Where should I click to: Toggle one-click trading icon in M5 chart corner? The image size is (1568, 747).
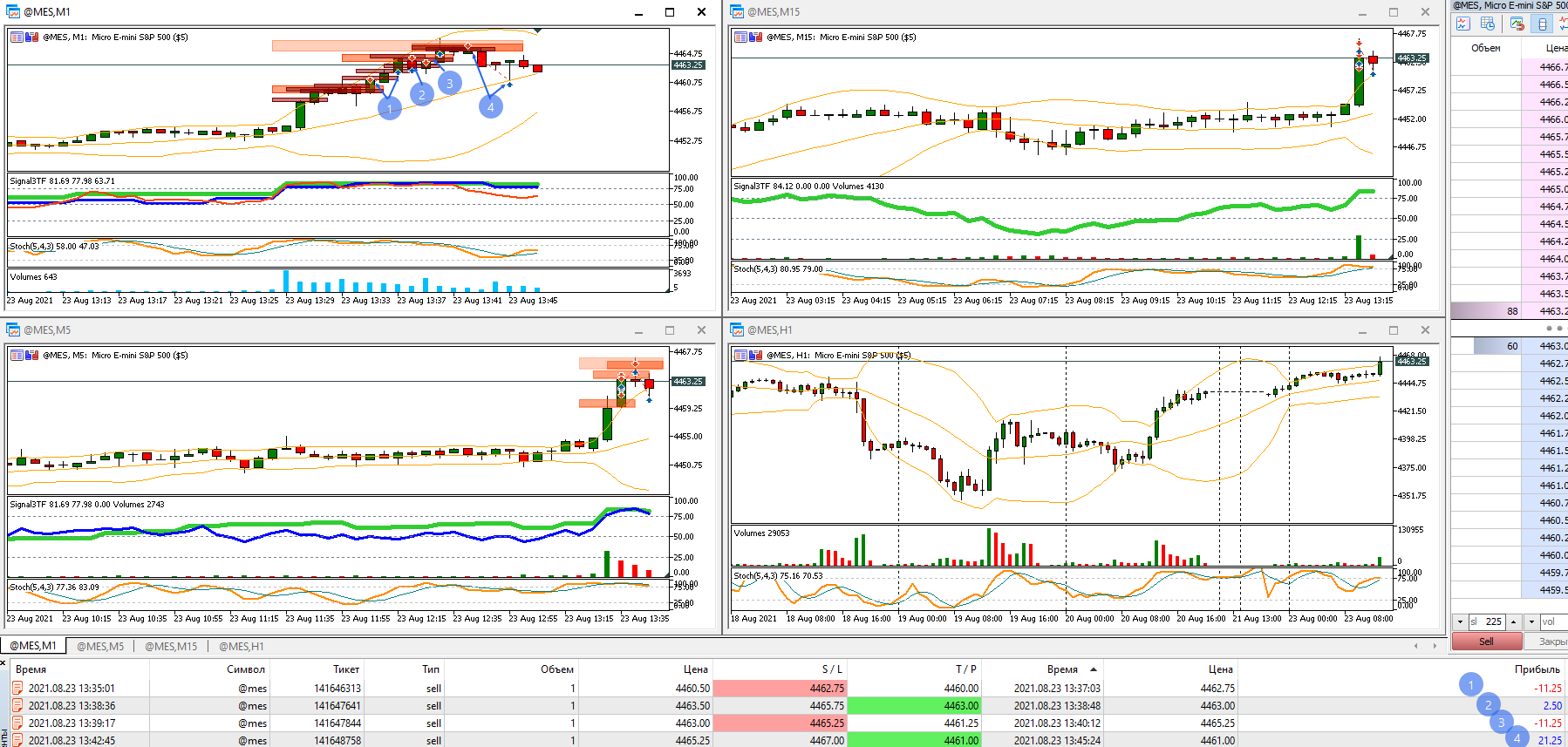pyautogui.click(x=32, y=356)
